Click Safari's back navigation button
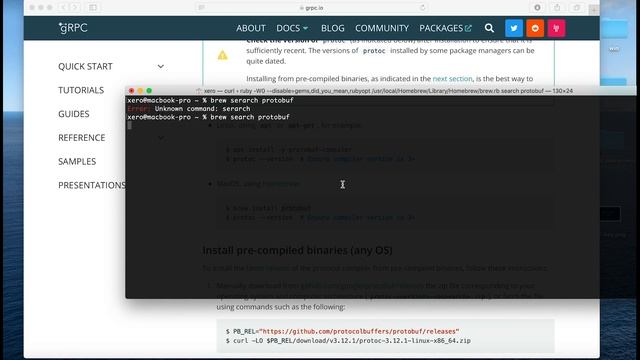The width and height of the screenshot is (640, 360). (64, 7)
